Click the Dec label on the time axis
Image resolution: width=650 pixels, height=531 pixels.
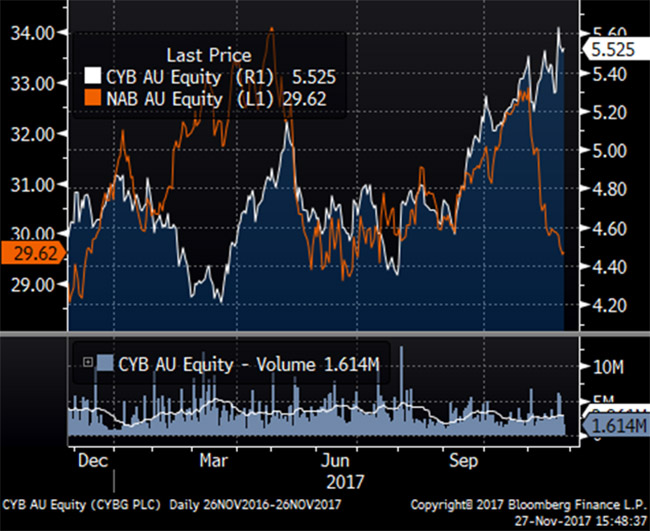pos(93,462)
